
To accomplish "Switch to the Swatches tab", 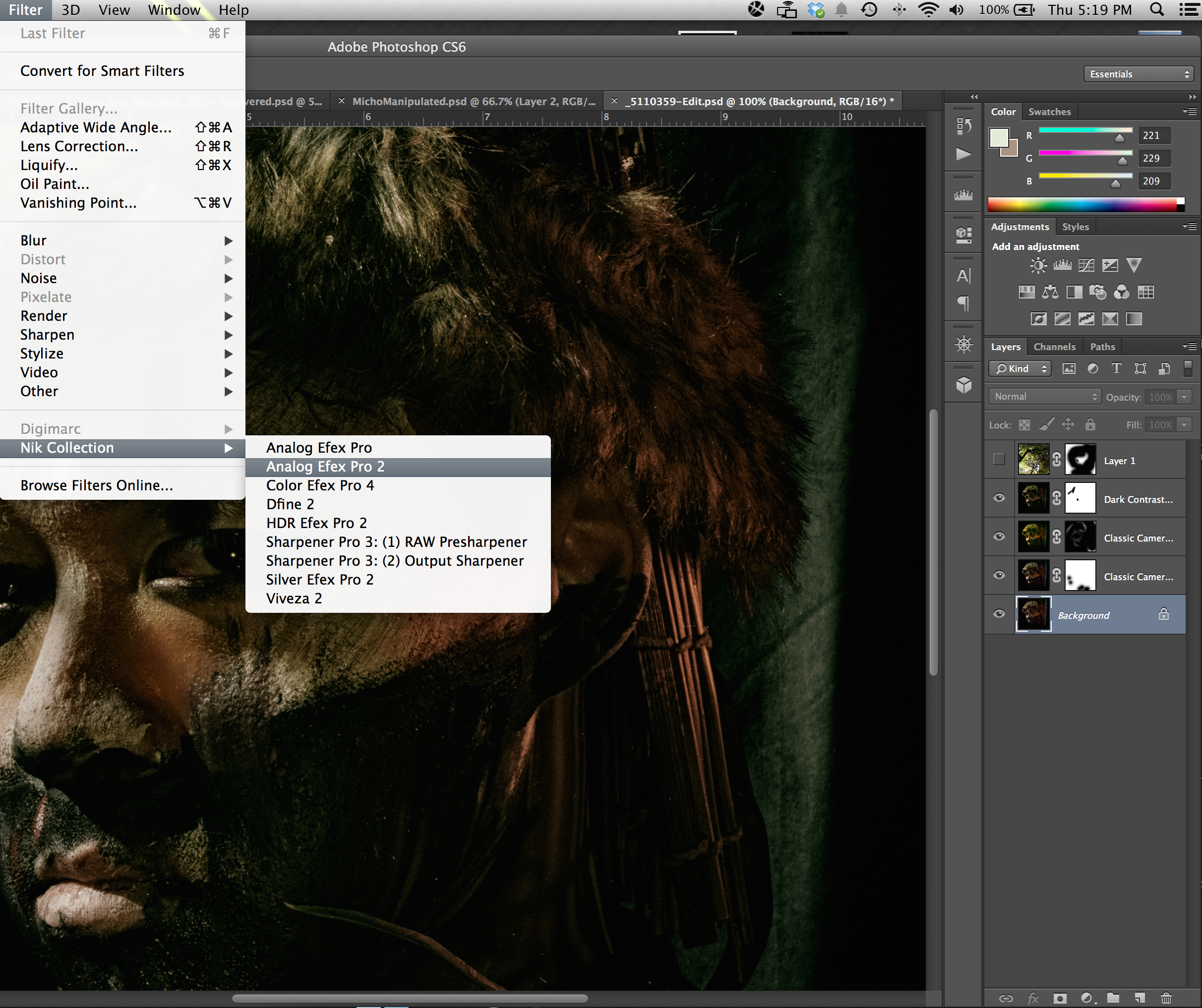I will coord(1049,112).
